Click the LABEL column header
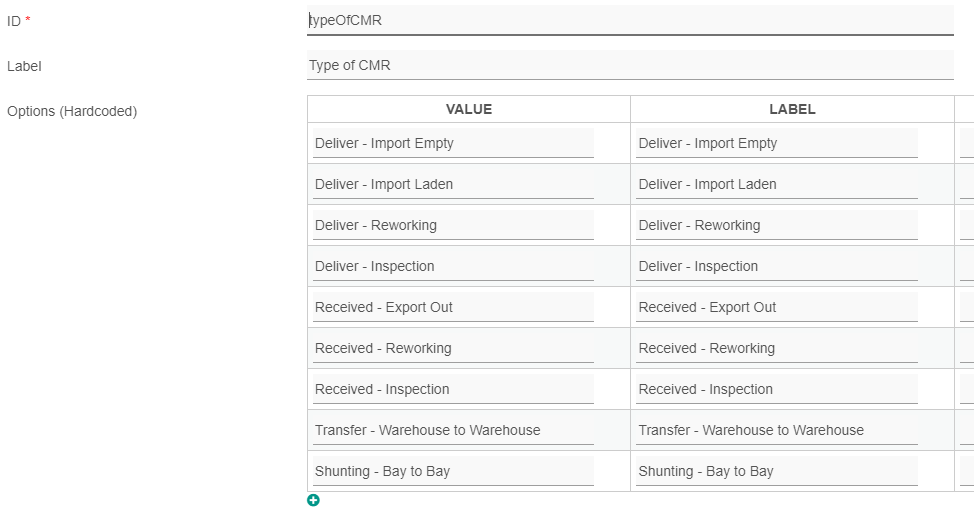974x518 pixels. [792, 109]
